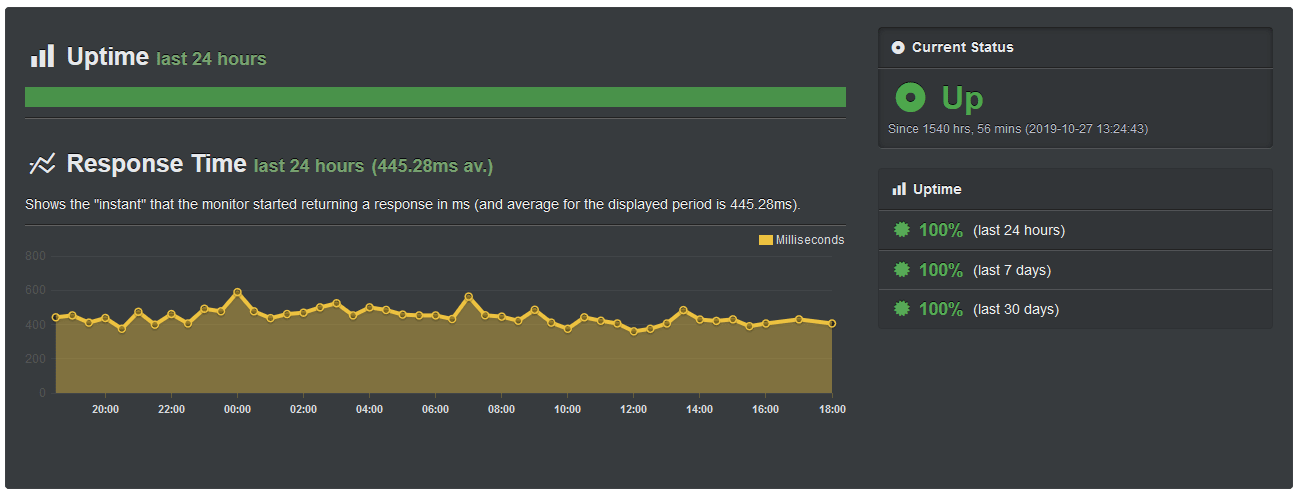
Task: Click the 10:00 x-axis label
Action: coord(567,409)
